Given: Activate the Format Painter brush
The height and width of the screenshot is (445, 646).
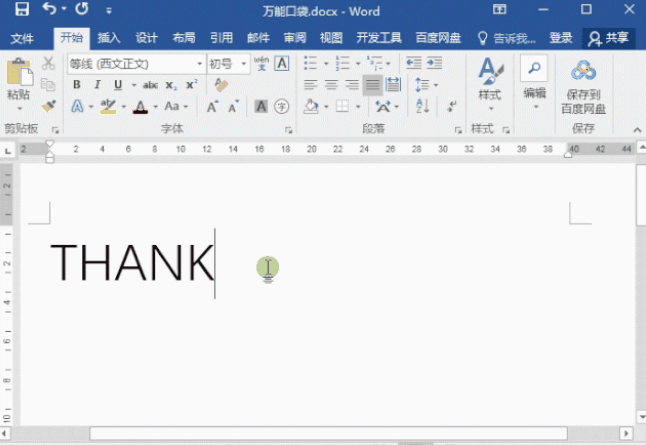Looking at the screenshot, I should pos(49,106).
